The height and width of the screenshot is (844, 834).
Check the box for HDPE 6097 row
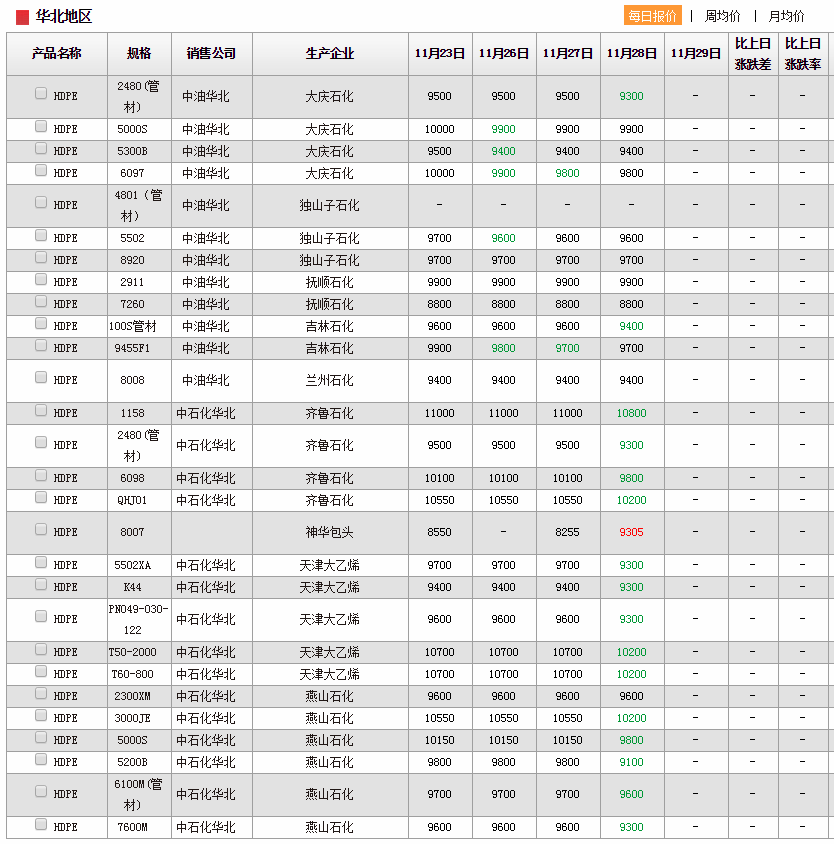click(x=41, y=171)
